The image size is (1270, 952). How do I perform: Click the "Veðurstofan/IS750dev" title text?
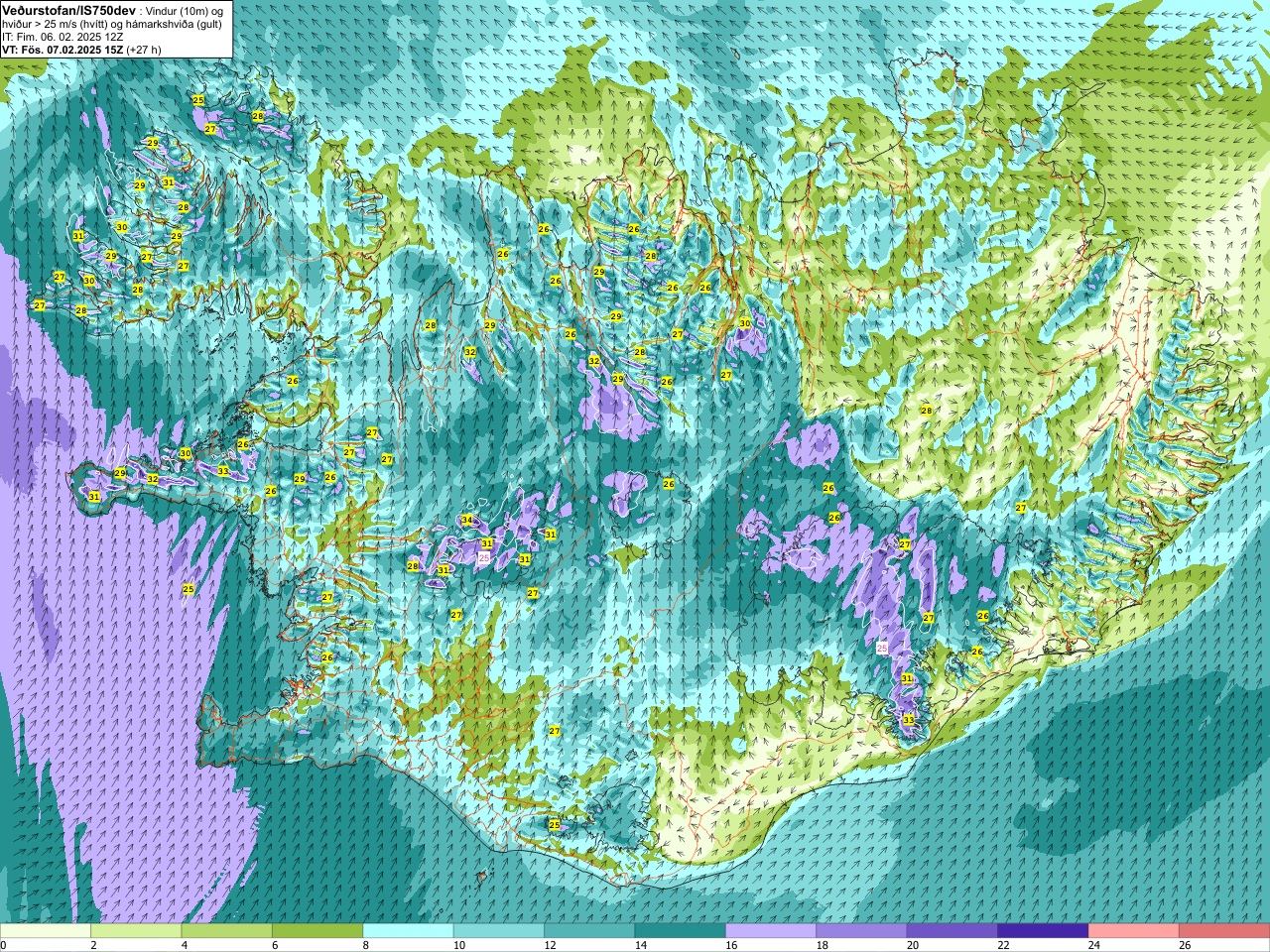(x=68, y=9)
